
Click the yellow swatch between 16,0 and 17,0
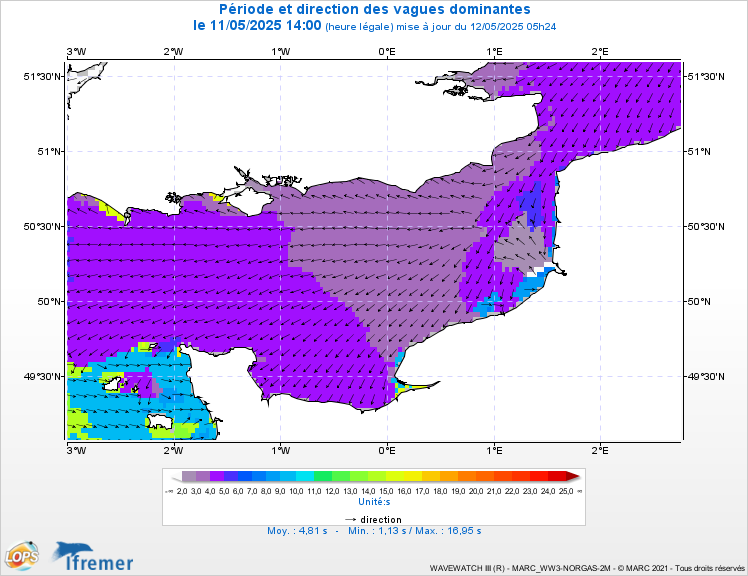[x=413, y=476]
